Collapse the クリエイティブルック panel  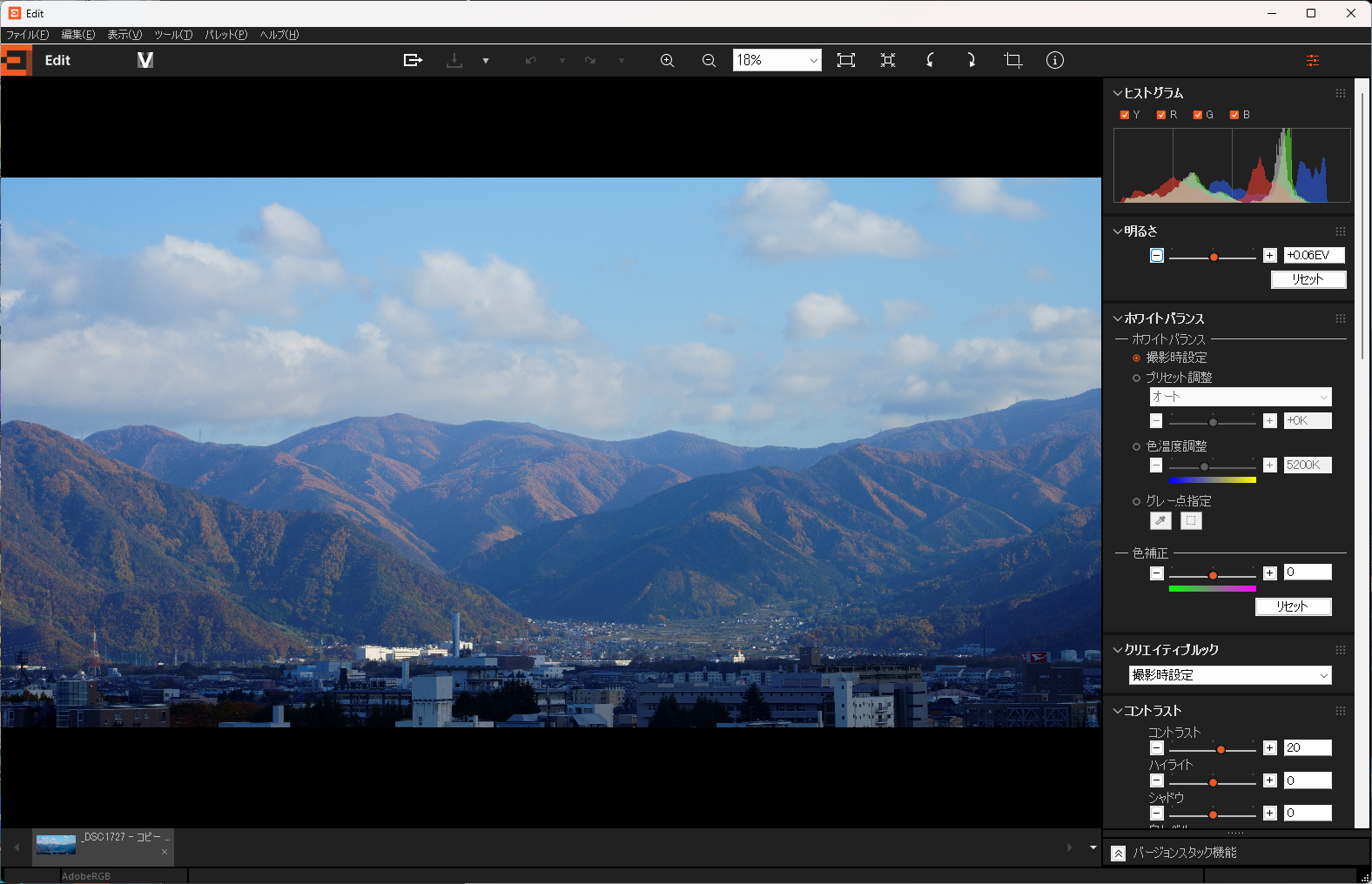coord(1118,650)
